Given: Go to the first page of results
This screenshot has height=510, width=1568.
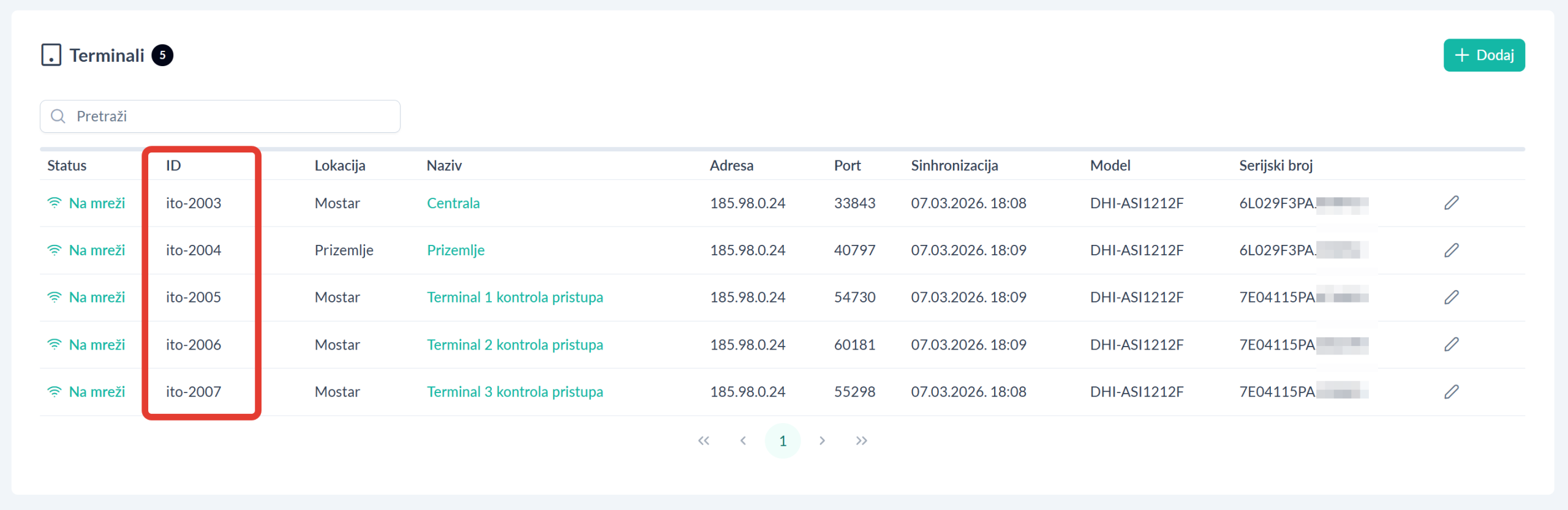Looking at the screenshot, I should [704, 441].
